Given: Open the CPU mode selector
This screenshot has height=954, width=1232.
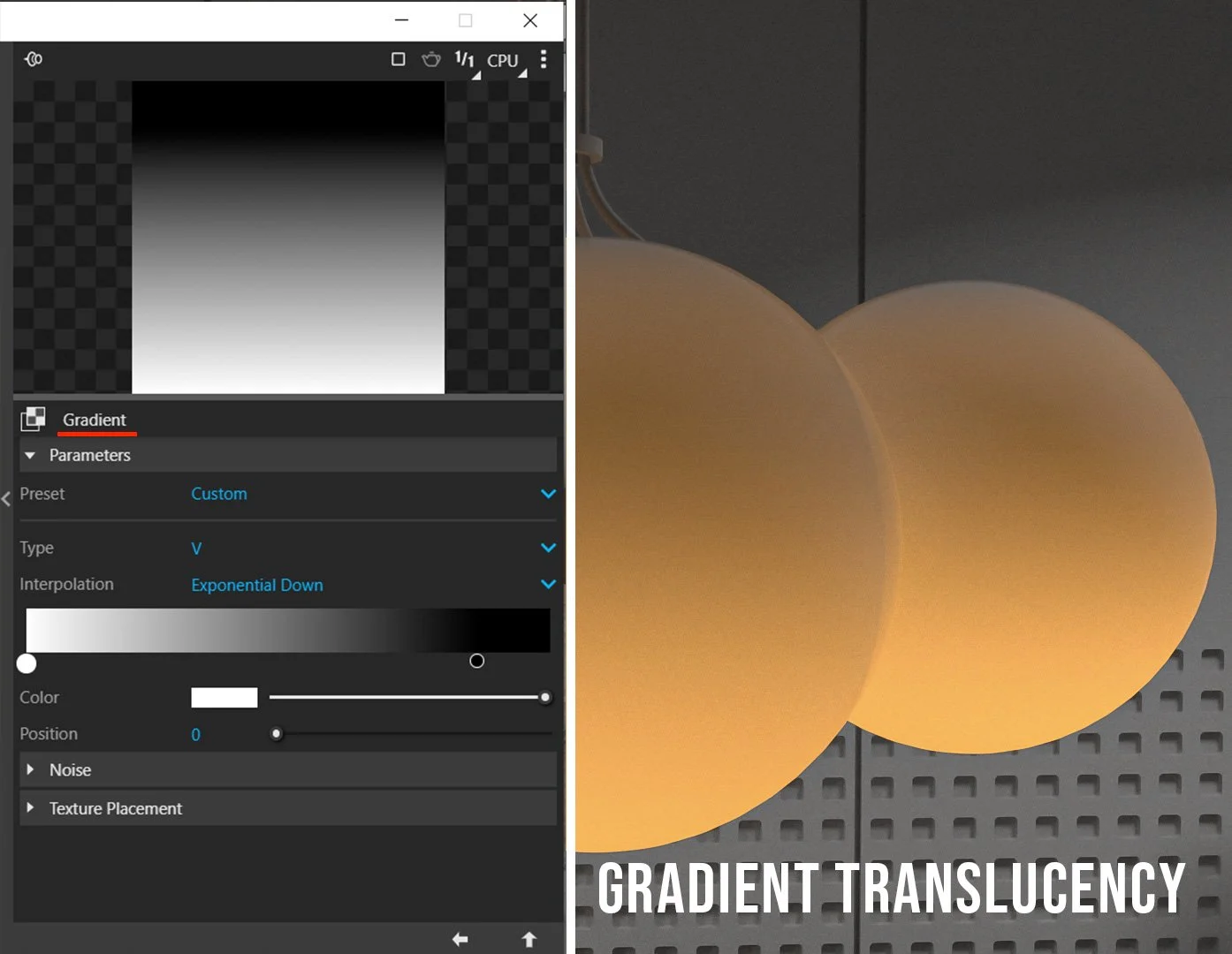Looking at the screenshot, I should tap(504, 59).
